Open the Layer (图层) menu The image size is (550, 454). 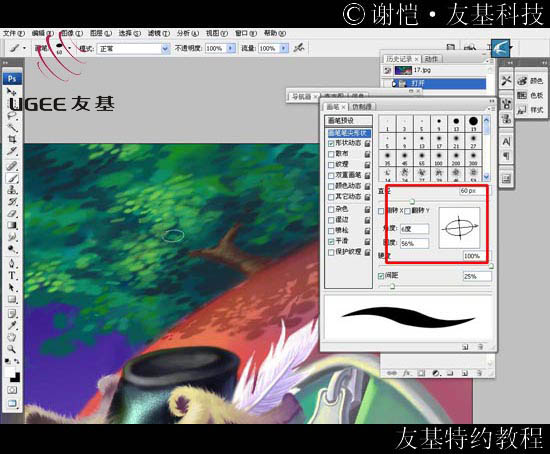coord(101,33)
